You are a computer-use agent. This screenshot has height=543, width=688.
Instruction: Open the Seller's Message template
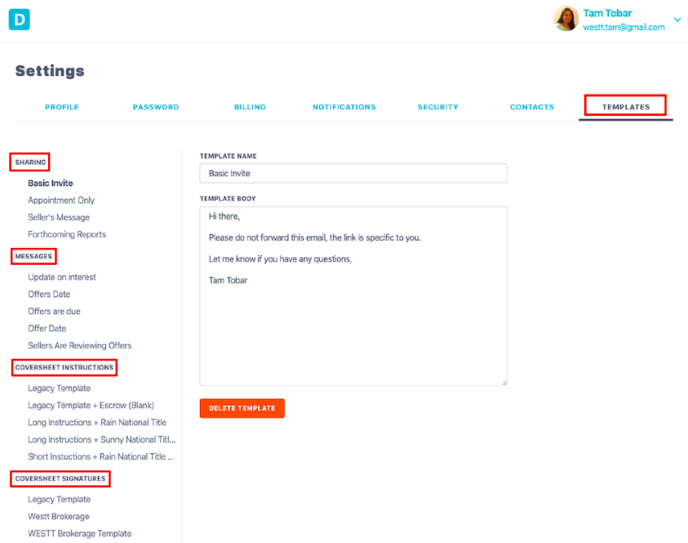[x=59, y=217]
